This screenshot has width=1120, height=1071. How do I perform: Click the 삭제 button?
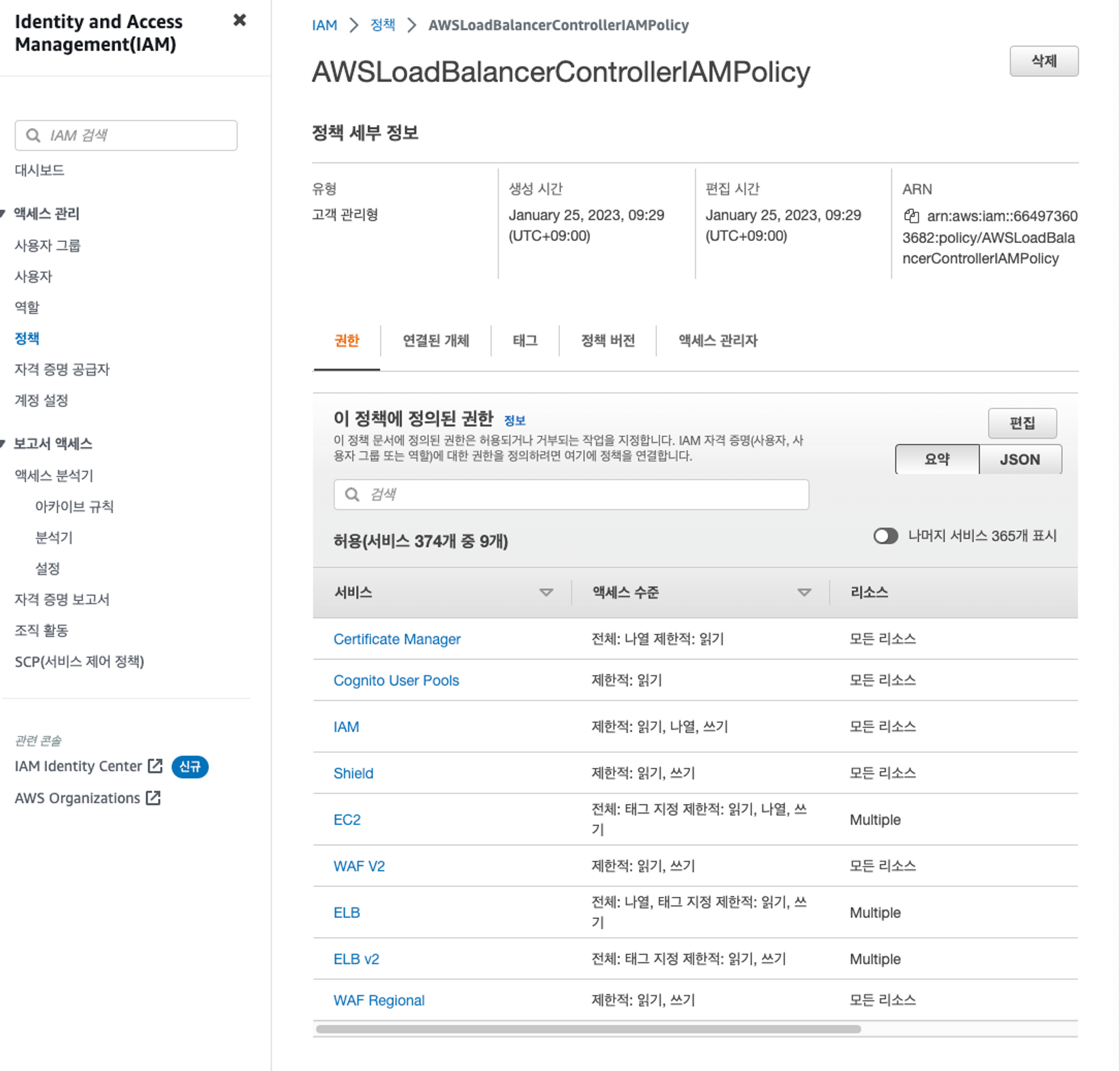1043,61
